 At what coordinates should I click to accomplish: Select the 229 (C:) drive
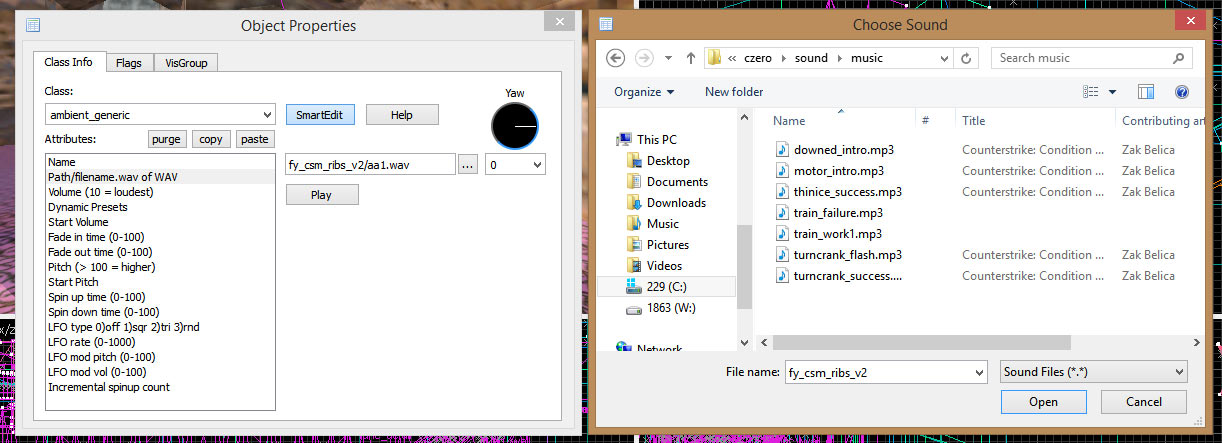[666, 286]
